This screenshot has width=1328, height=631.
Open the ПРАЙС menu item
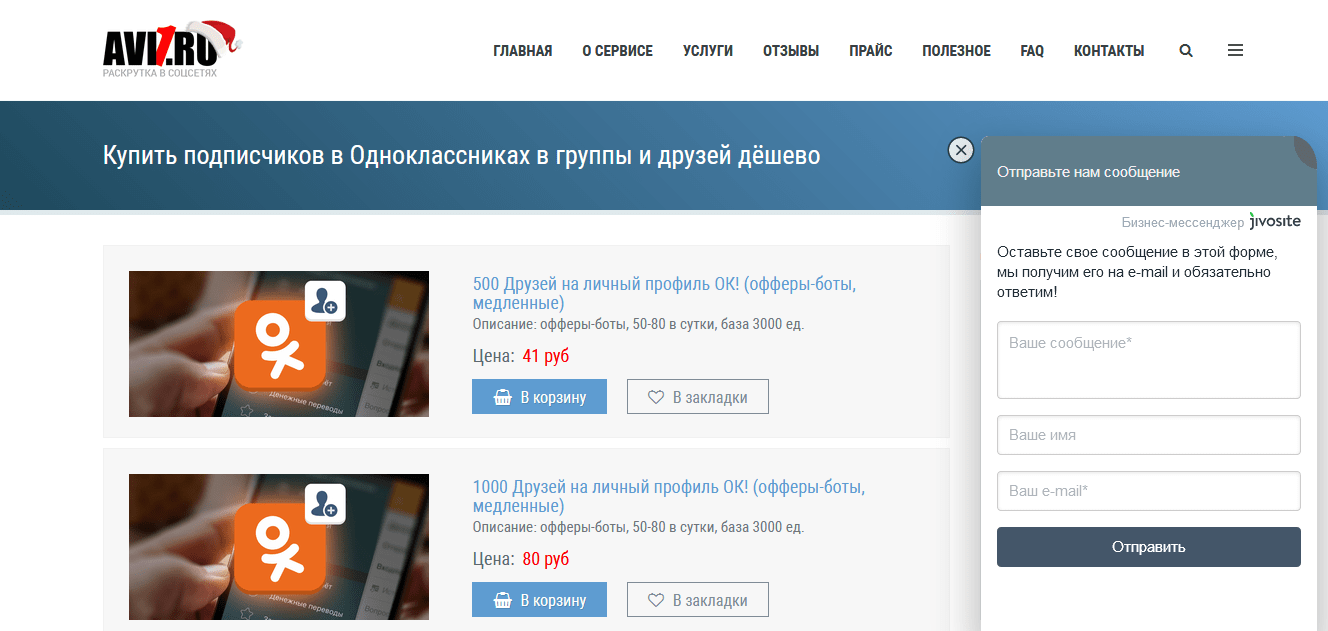(x=871, y=51)
